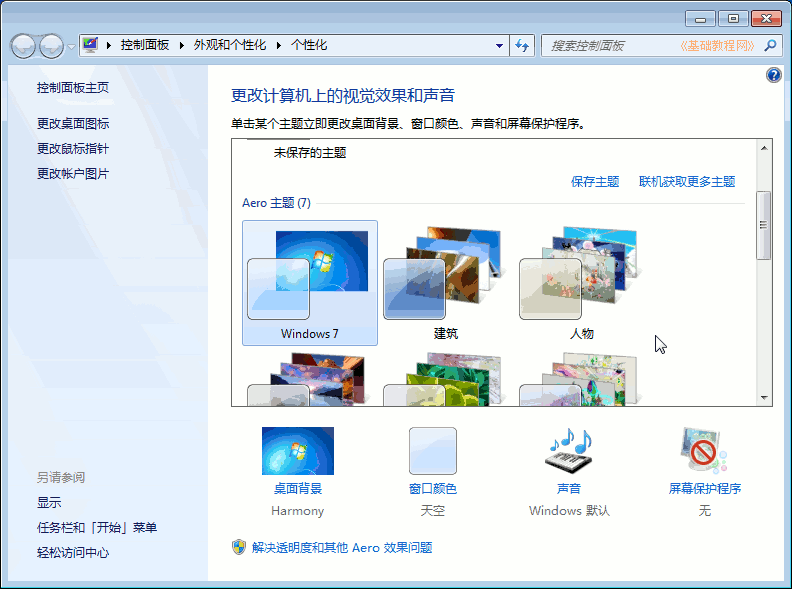Screen dimensions: 792x589
Task: Expand arrow after 控制面板 breadcrumb
Action: click(x=181, y=45)
